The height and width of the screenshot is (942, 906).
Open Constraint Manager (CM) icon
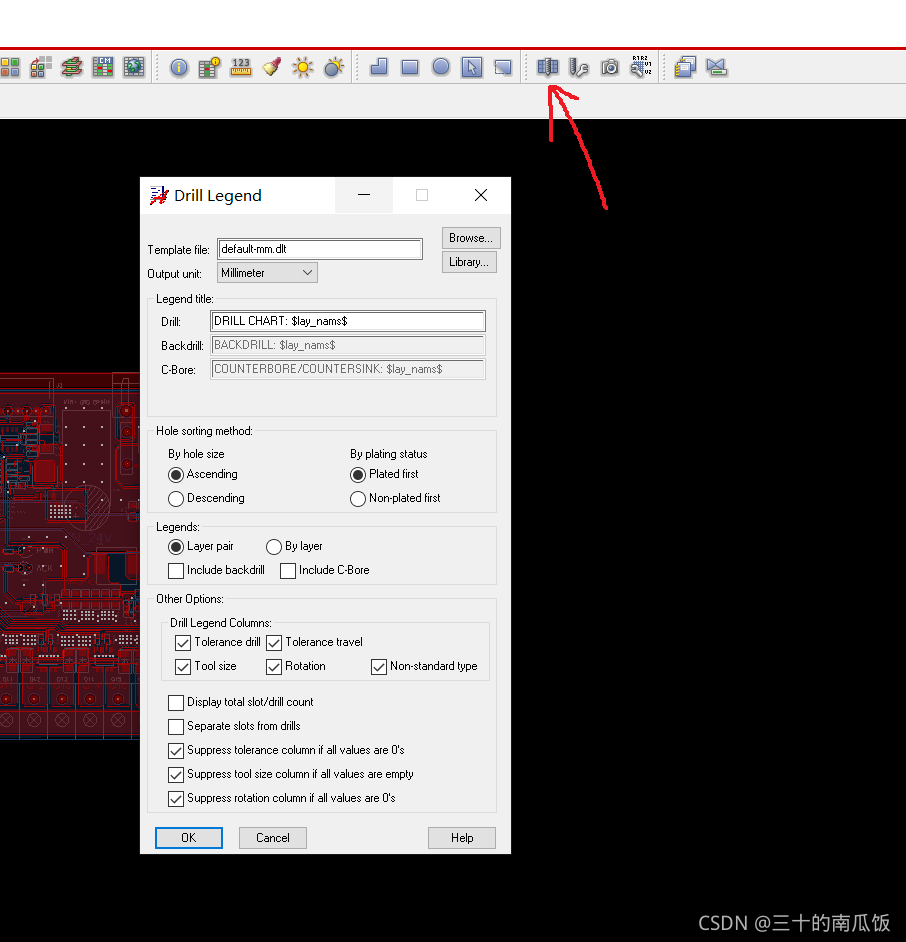tap(103, 67)
